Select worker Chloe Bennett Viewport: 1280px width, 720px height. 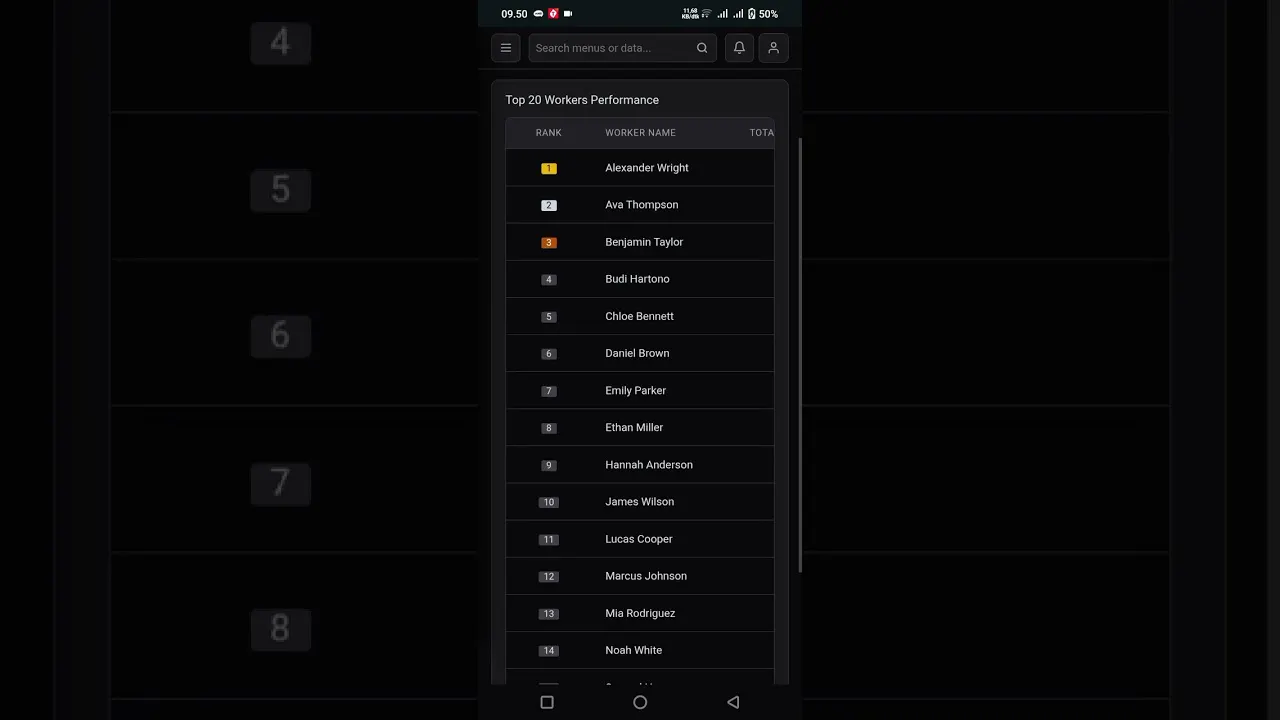coord(639,316)
